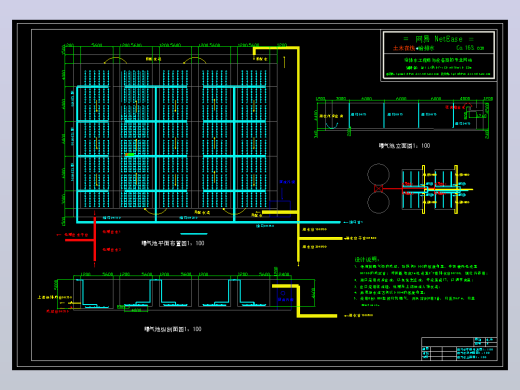The image size is (520, 390).
Task: Select the upper circle in the detail view
Action: (x=378, y=174)
